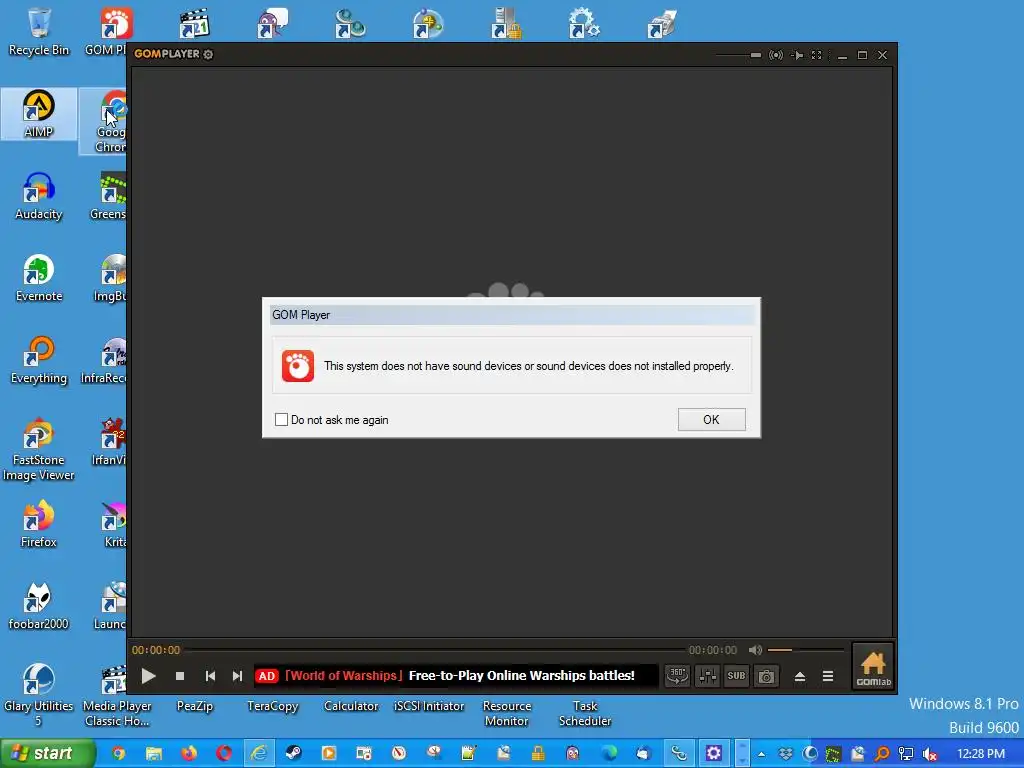Screen dimensions: 1024x768
Task: Skip to the next track
Action: tap(237, 676)
